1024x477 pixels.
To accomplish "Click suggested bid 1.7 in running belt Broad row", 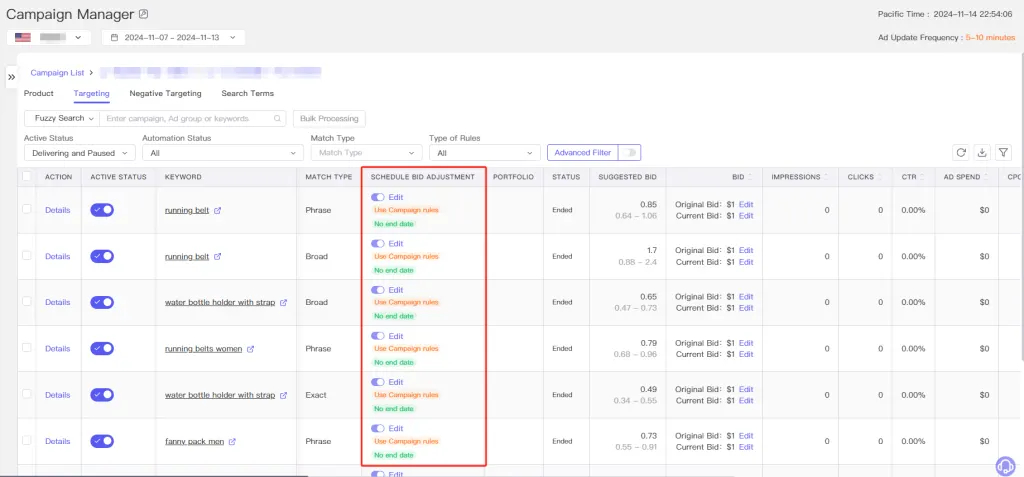I will click(x=652, y=251).
